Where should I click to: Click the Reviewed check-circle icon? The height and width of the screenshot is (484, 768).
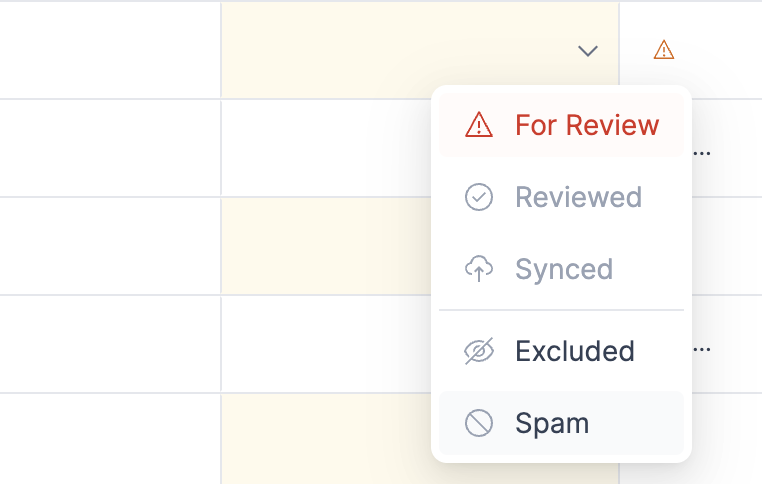pyautogui.click(x=479, y=197)
